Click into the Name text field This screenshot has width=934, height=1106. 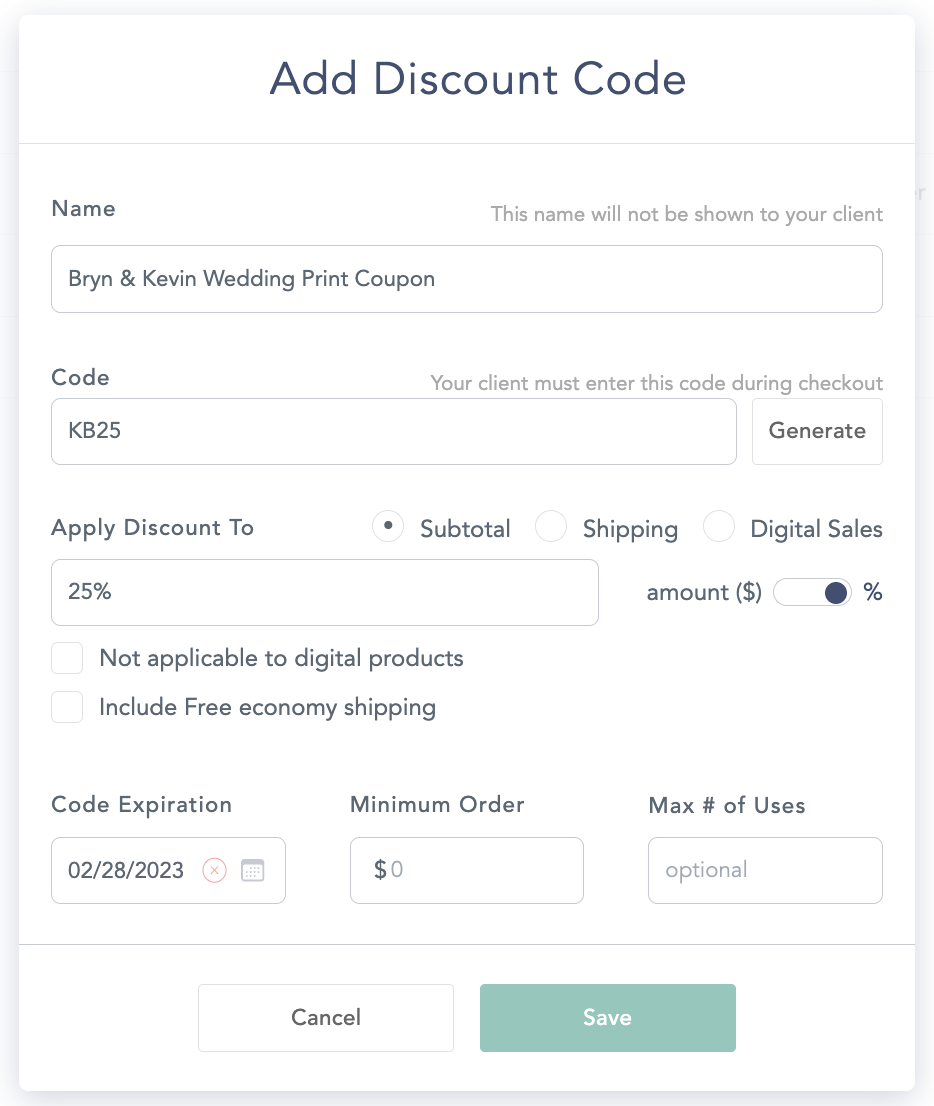click(x=466, y=279)
